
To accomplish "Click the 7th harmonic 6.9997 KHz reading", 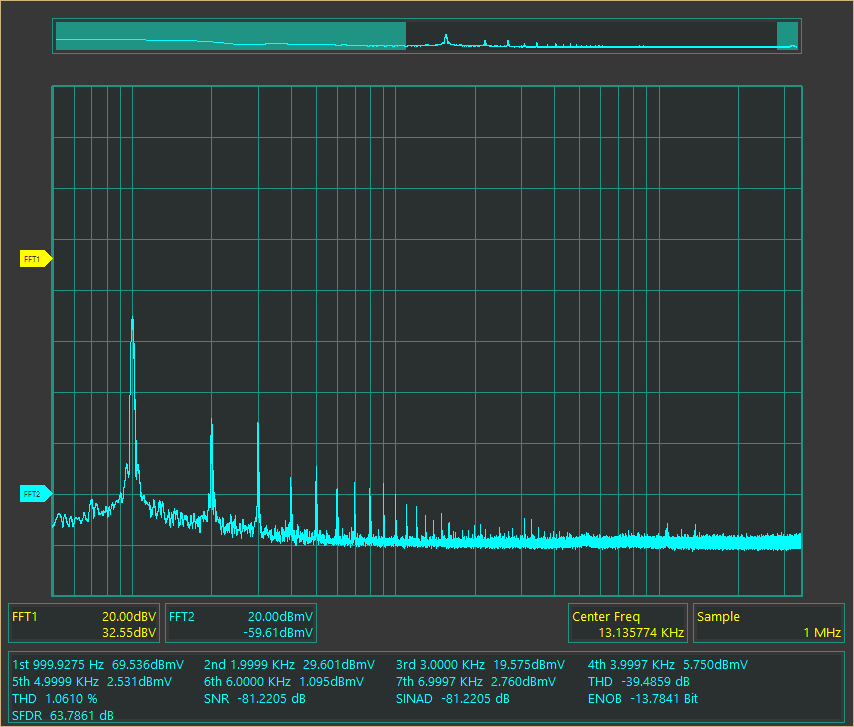I will (x=475, y=682).
